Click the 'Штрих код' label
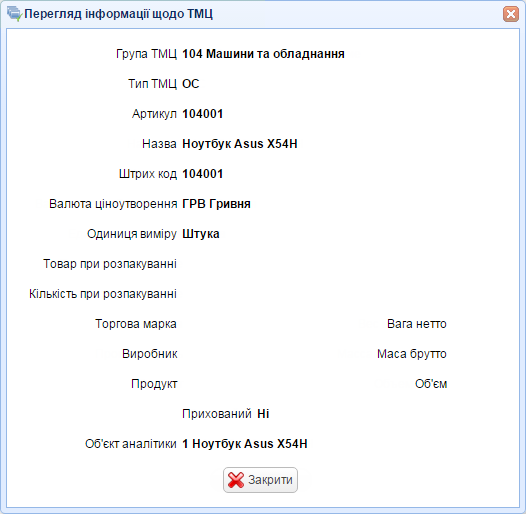This screenshot has height=514, width=526. (148, 174)
